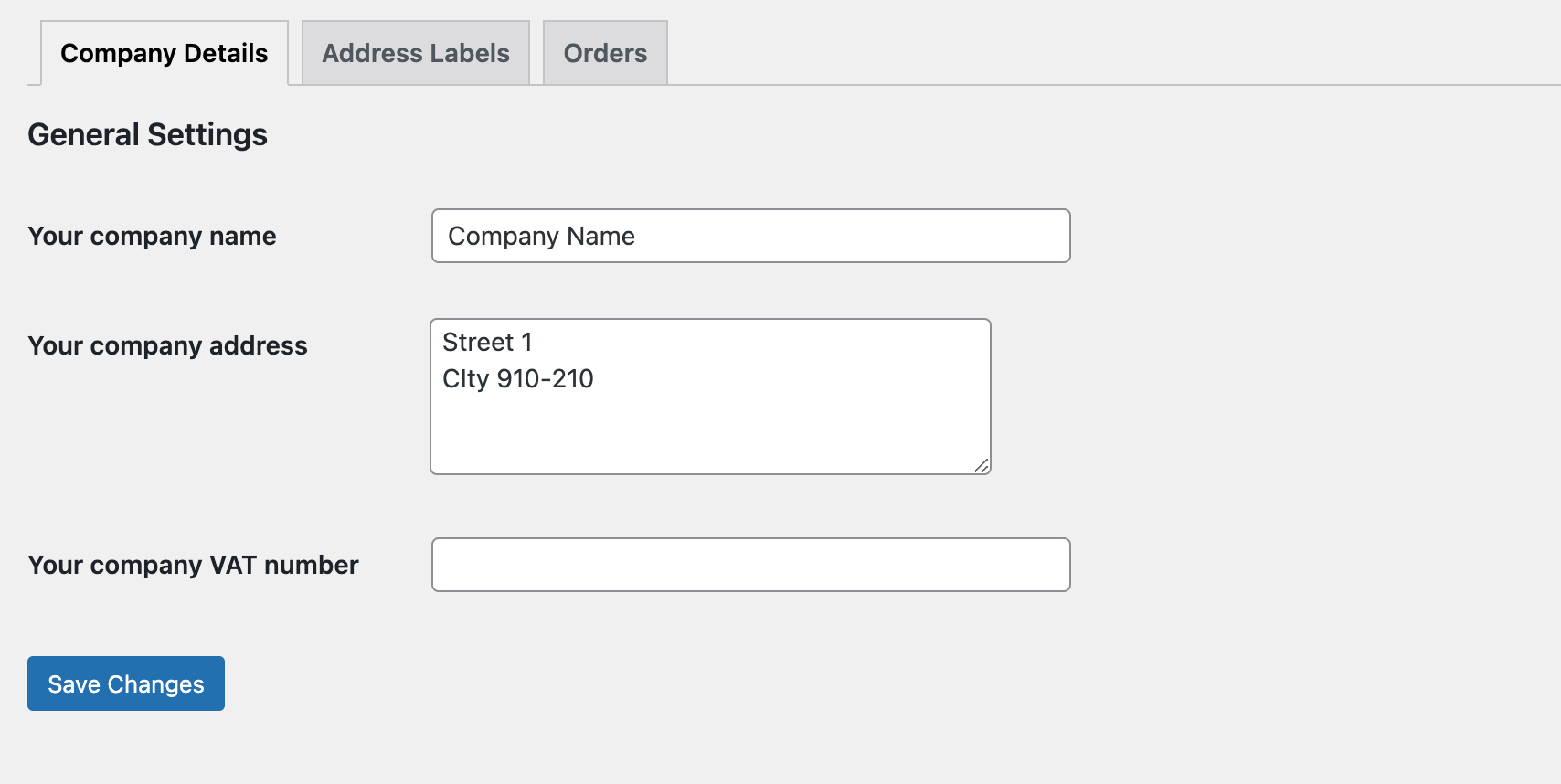This screenshot has width=1561, height=784.
Task: Select the Company Details tab
Action: pos(165,53)
